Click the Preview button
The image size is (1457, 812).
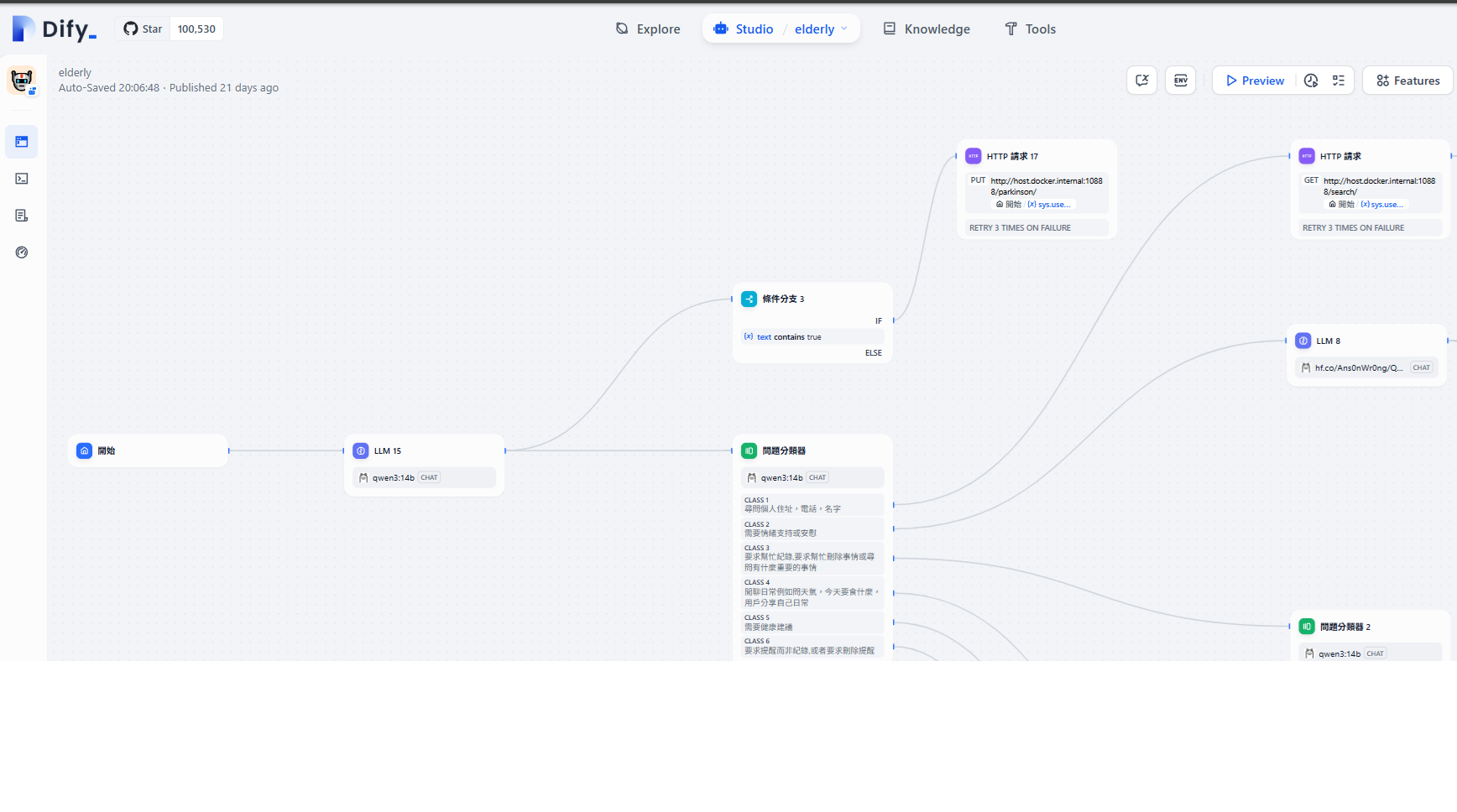pos(1255,81)
